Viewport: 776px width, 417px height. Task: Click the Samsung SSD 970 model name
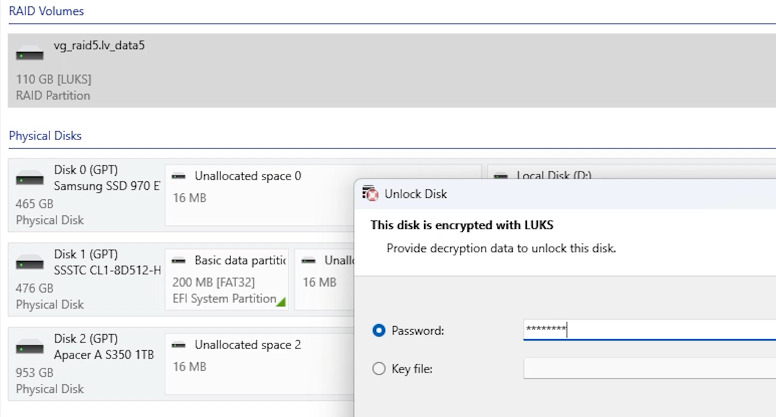[107, 186]
